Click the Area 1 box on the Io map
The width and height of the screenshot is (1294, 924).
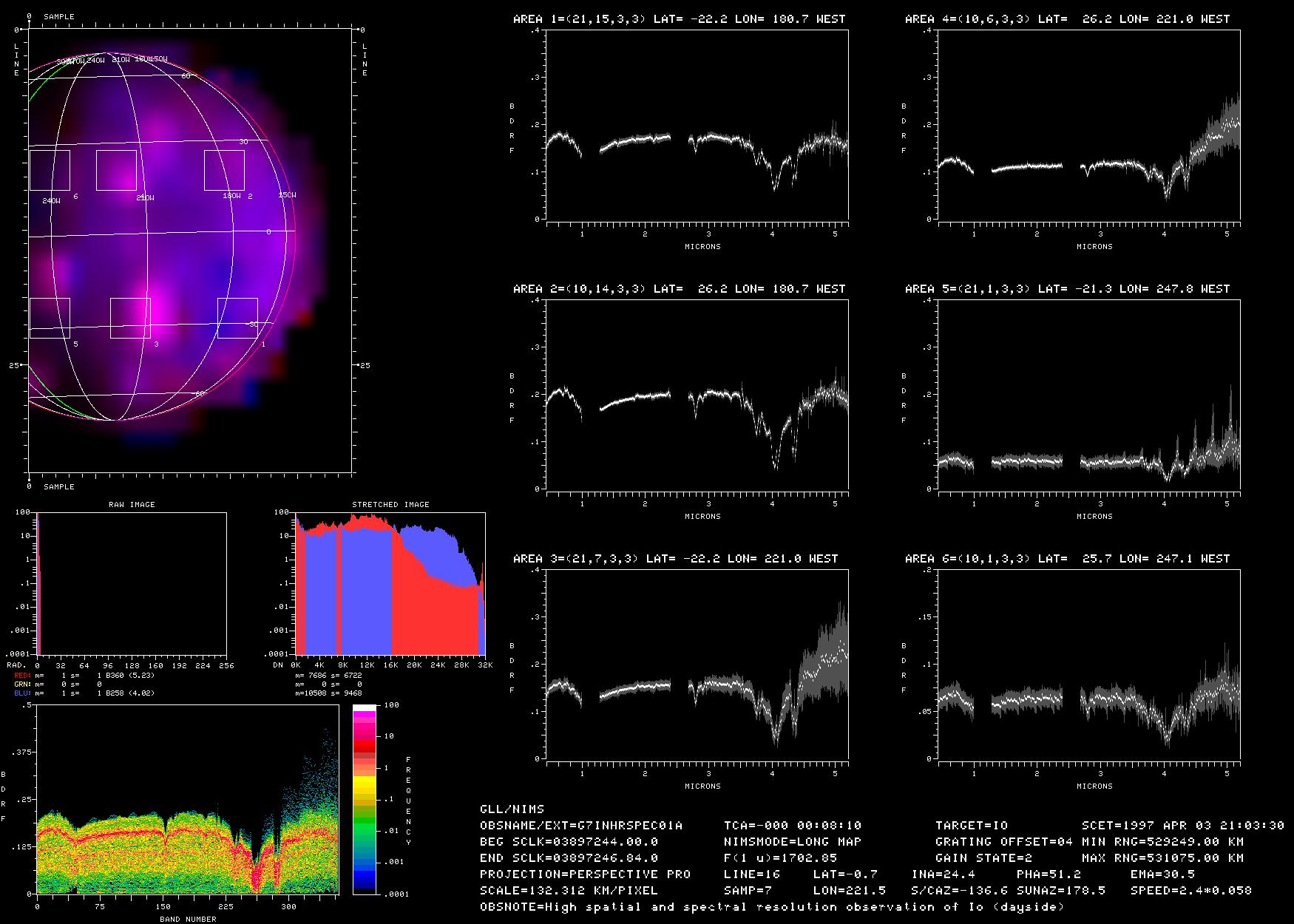tap(237, 318)
